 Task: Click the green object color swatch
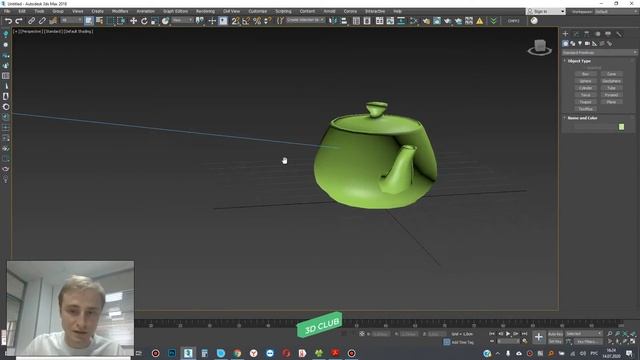click(621, 127)
